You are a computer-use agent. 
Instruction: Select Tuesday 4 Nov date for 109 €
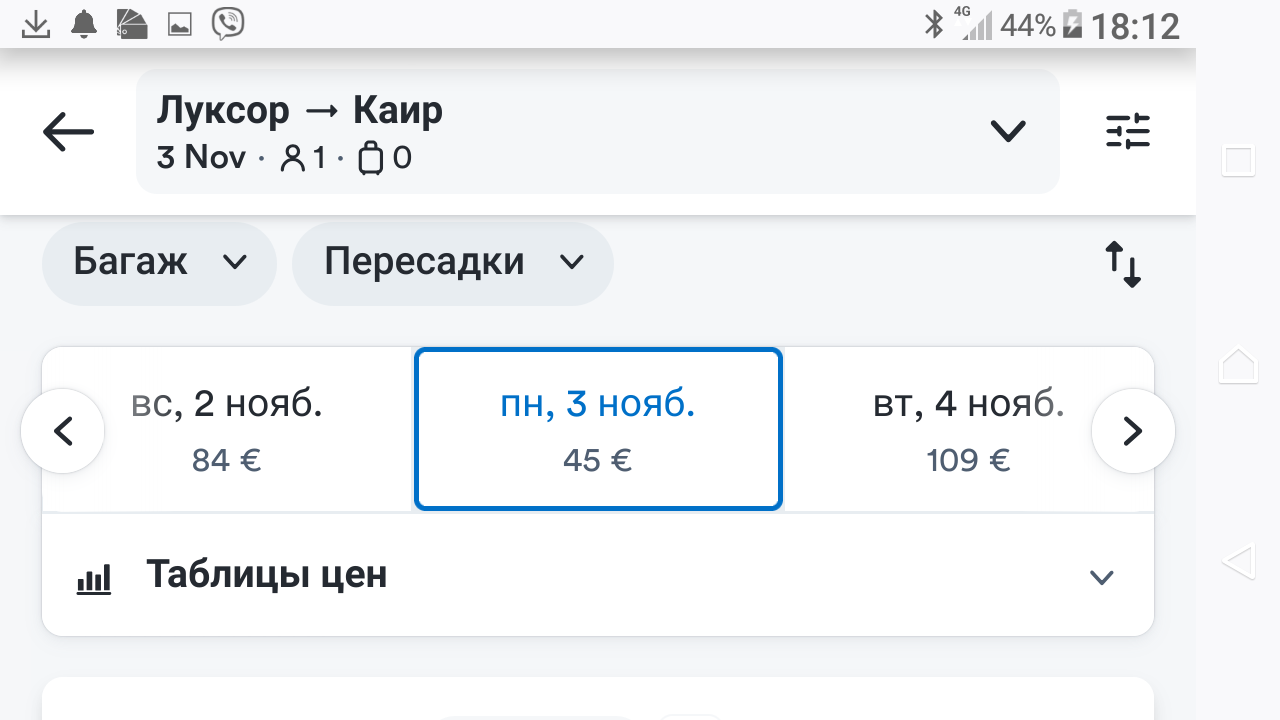(967, 430)
